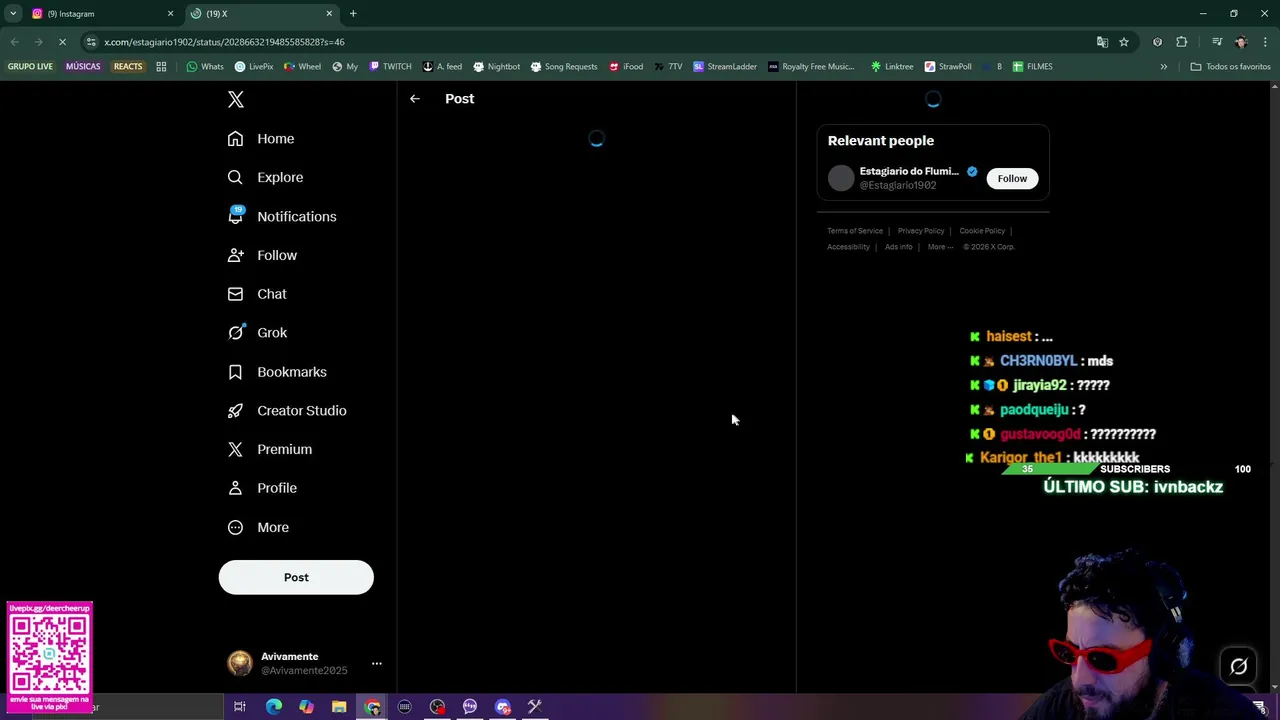Open the browser extensions puzzle icon
Screen dimensions: 1280x720
point(1182,42)
